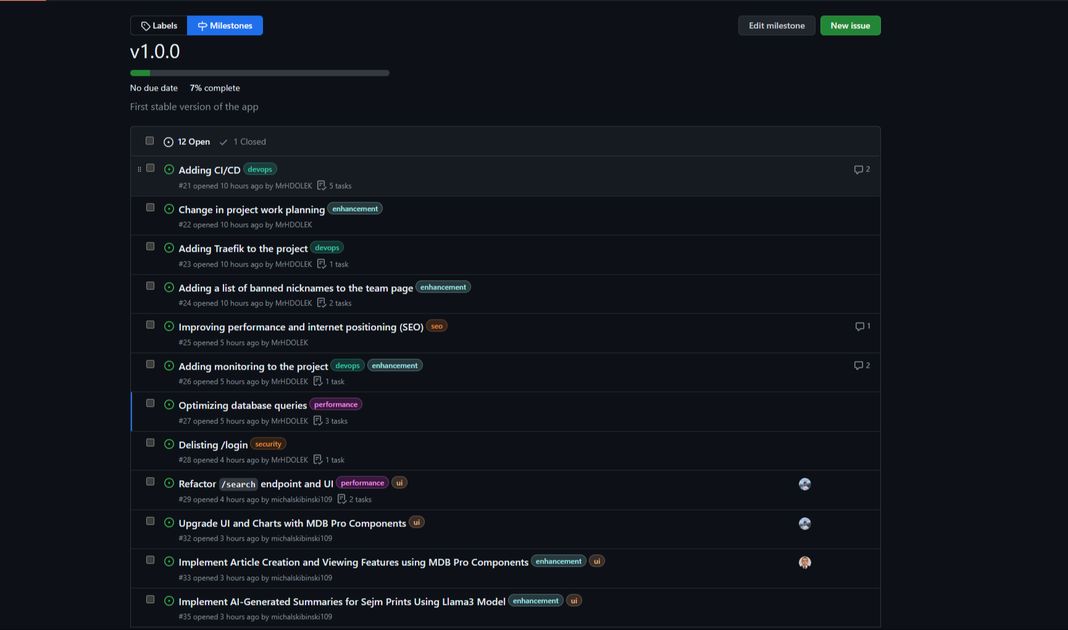Show the 1 Closed issues list
1068x630 pixels.
(243, 142)
